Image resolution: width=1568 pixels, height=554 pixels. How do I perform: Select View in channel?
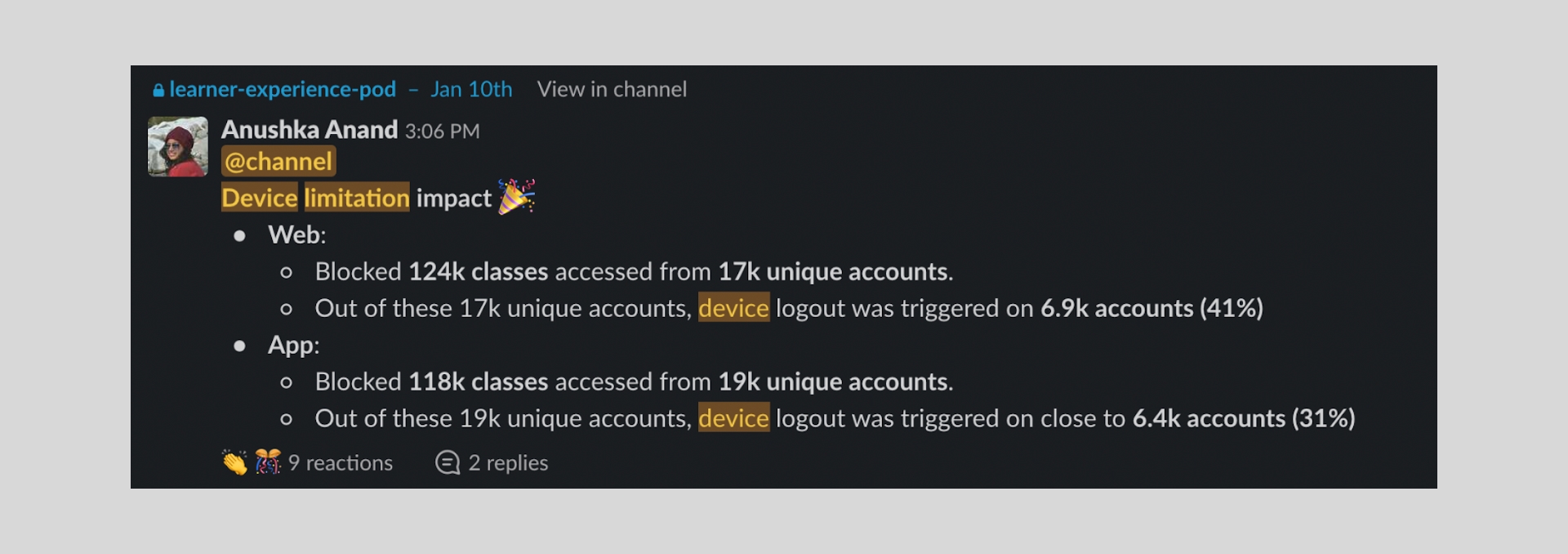[x=612, y=89]
